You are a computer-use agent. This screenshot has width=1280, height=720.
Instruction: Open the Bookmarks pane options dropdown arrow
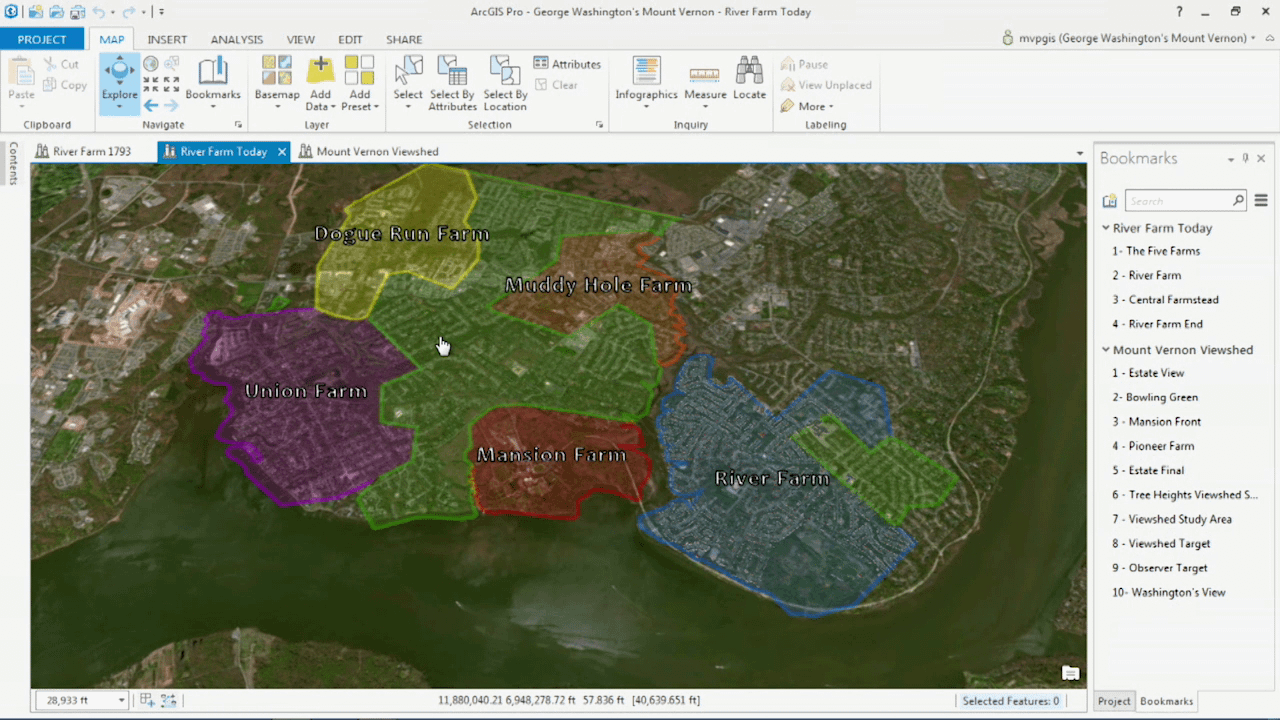[x=1231, y=159]
